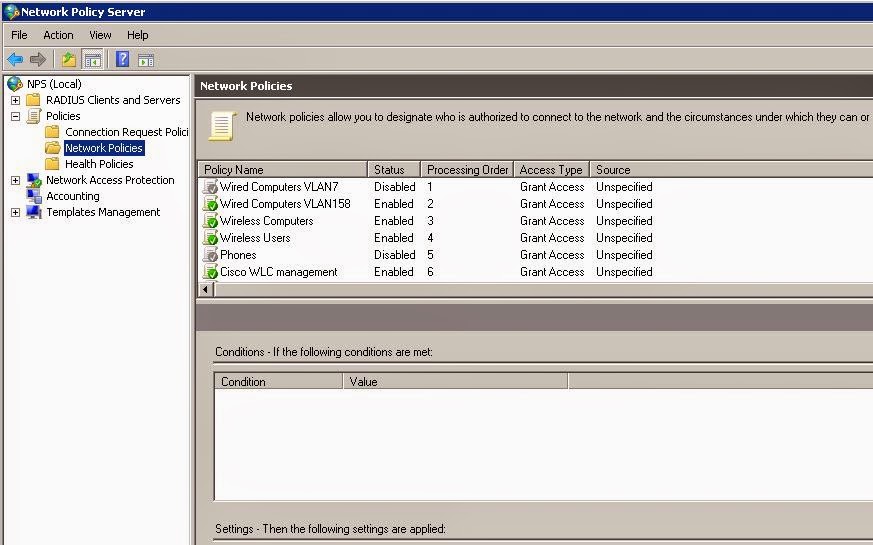Click the Value column header

coord(455,382)
